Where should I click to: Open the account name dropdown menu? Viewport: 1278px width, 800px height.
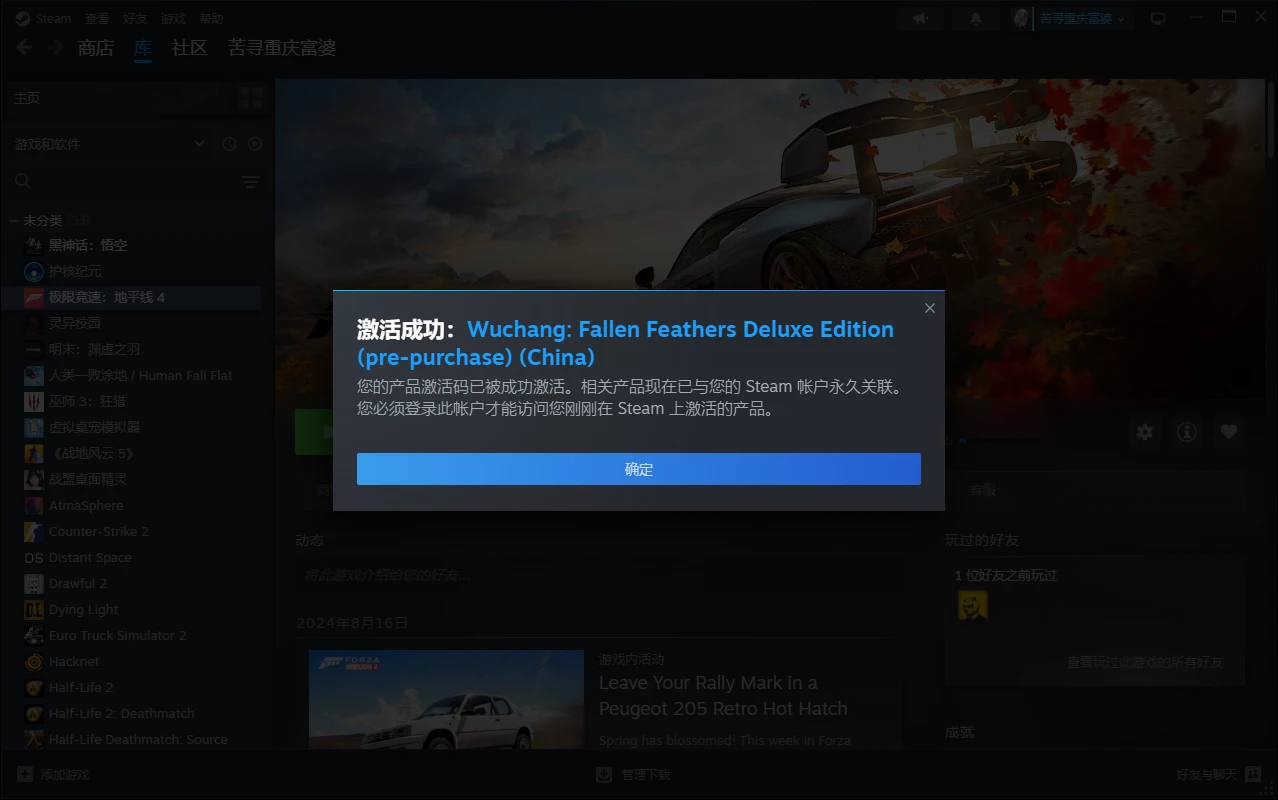pos(1081,18)
